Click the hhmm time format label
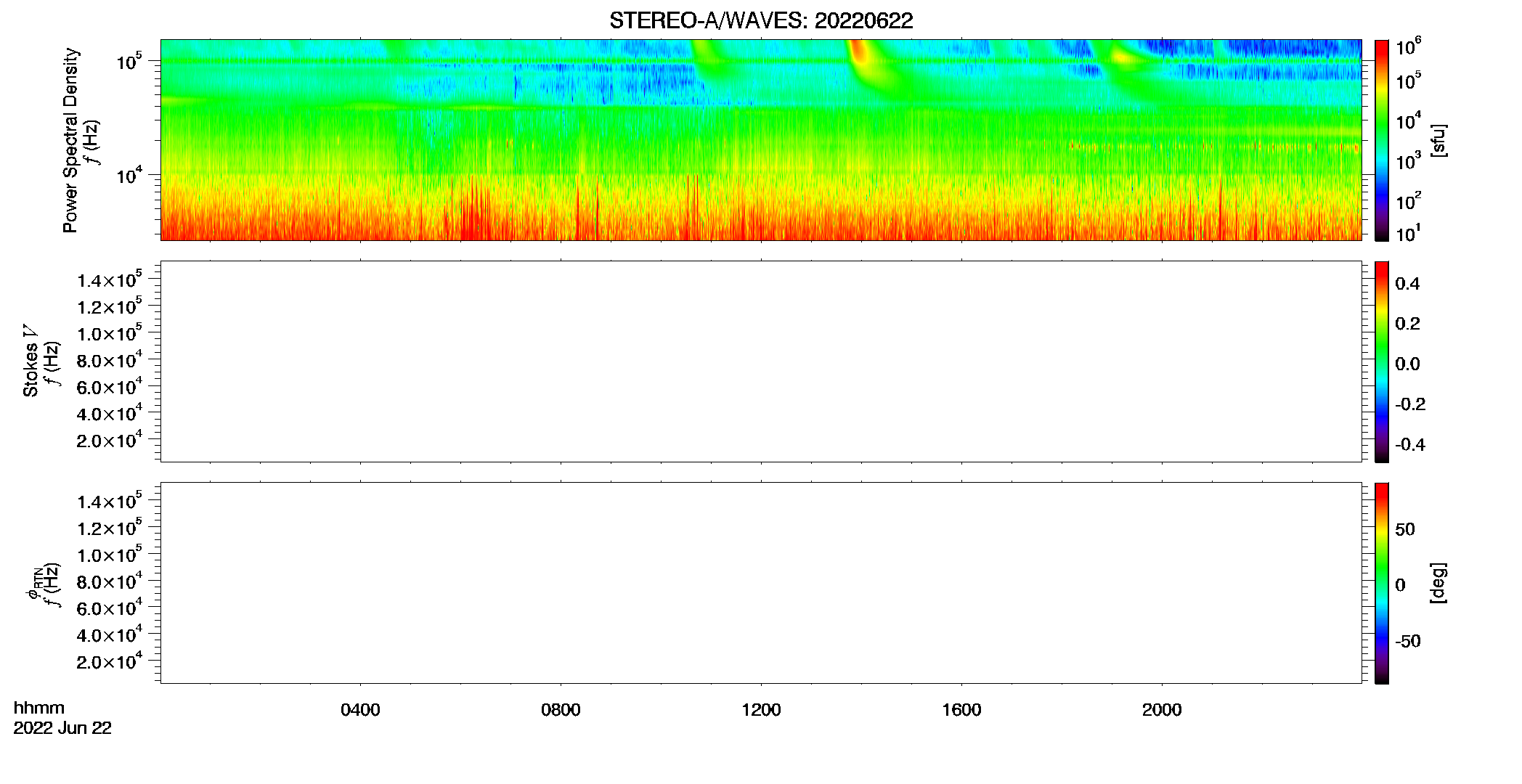The image size is (1522, 784). [39, 708]
